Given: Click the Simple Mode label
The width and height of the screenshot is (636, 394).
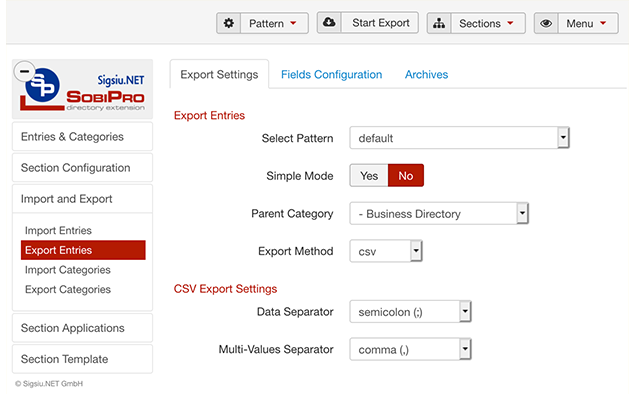Looking at the screenshot, I should click(x=300, y=176).
